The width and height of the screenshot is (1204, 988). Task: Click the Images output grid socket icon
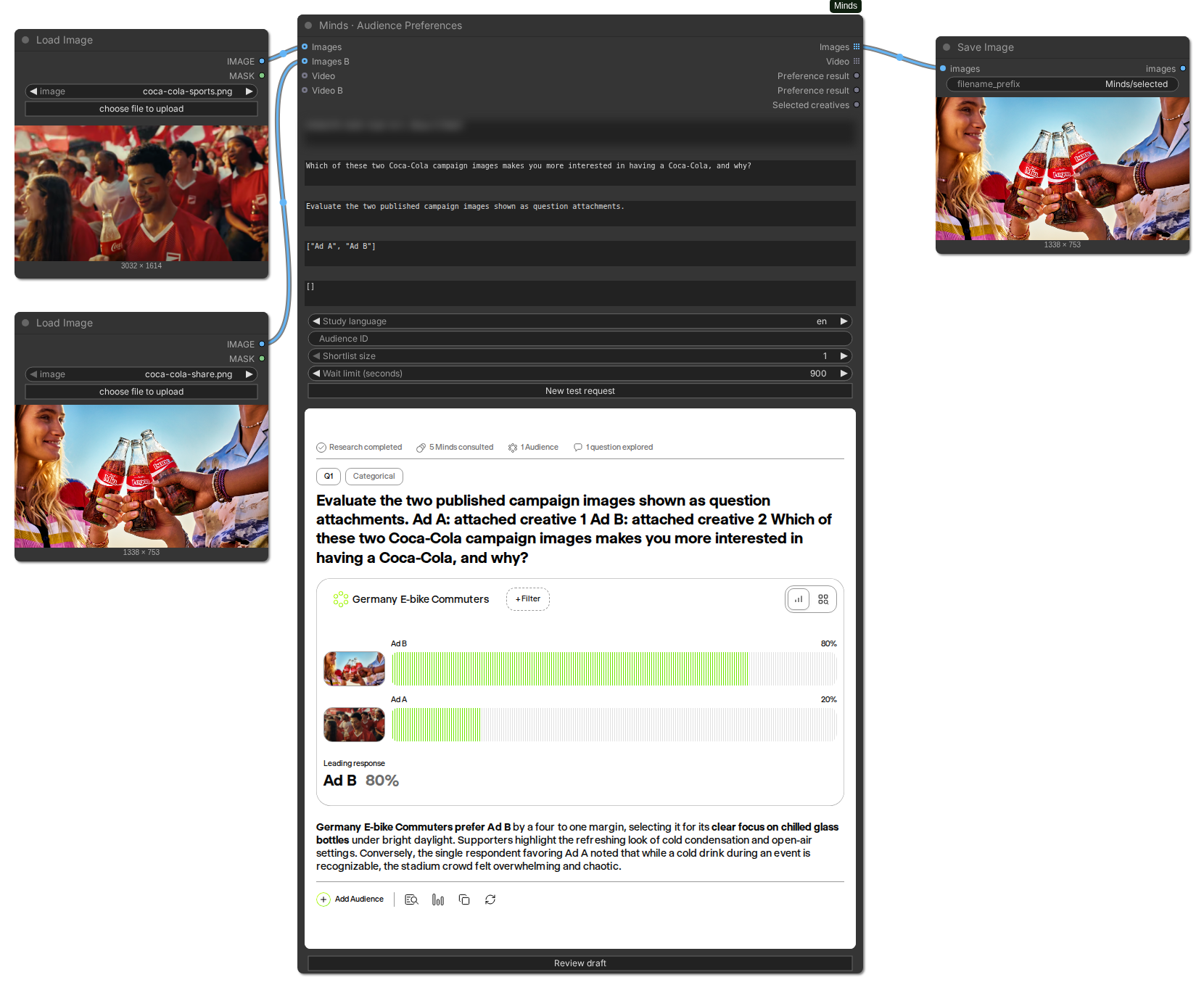tap(857, 46)
